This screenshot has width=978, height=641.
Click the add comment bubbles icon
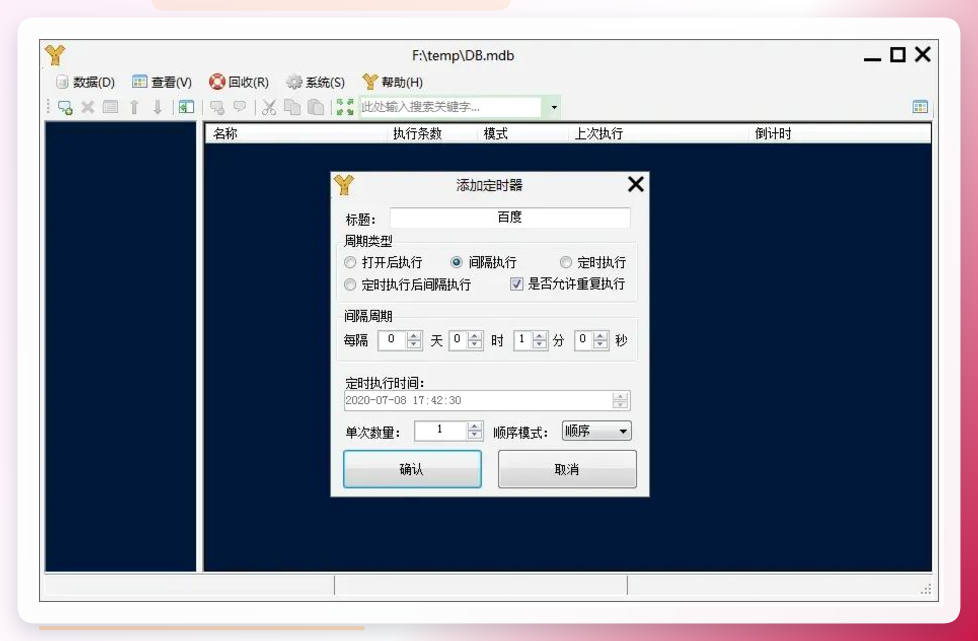(217, 107)
